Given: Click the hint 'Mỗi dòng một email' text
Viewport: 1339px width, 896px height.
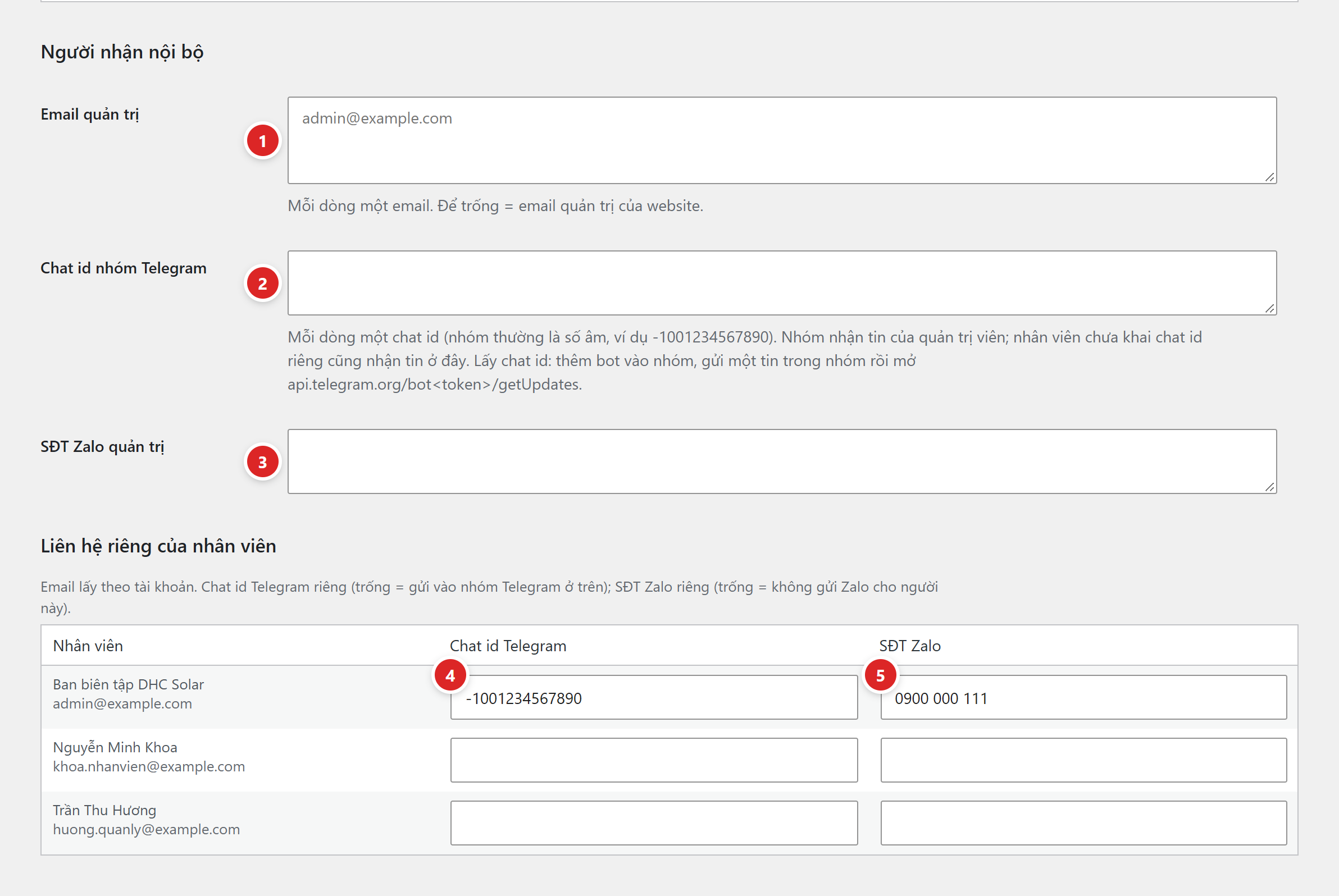Looking at the screenshot, I should click(496, 205).
